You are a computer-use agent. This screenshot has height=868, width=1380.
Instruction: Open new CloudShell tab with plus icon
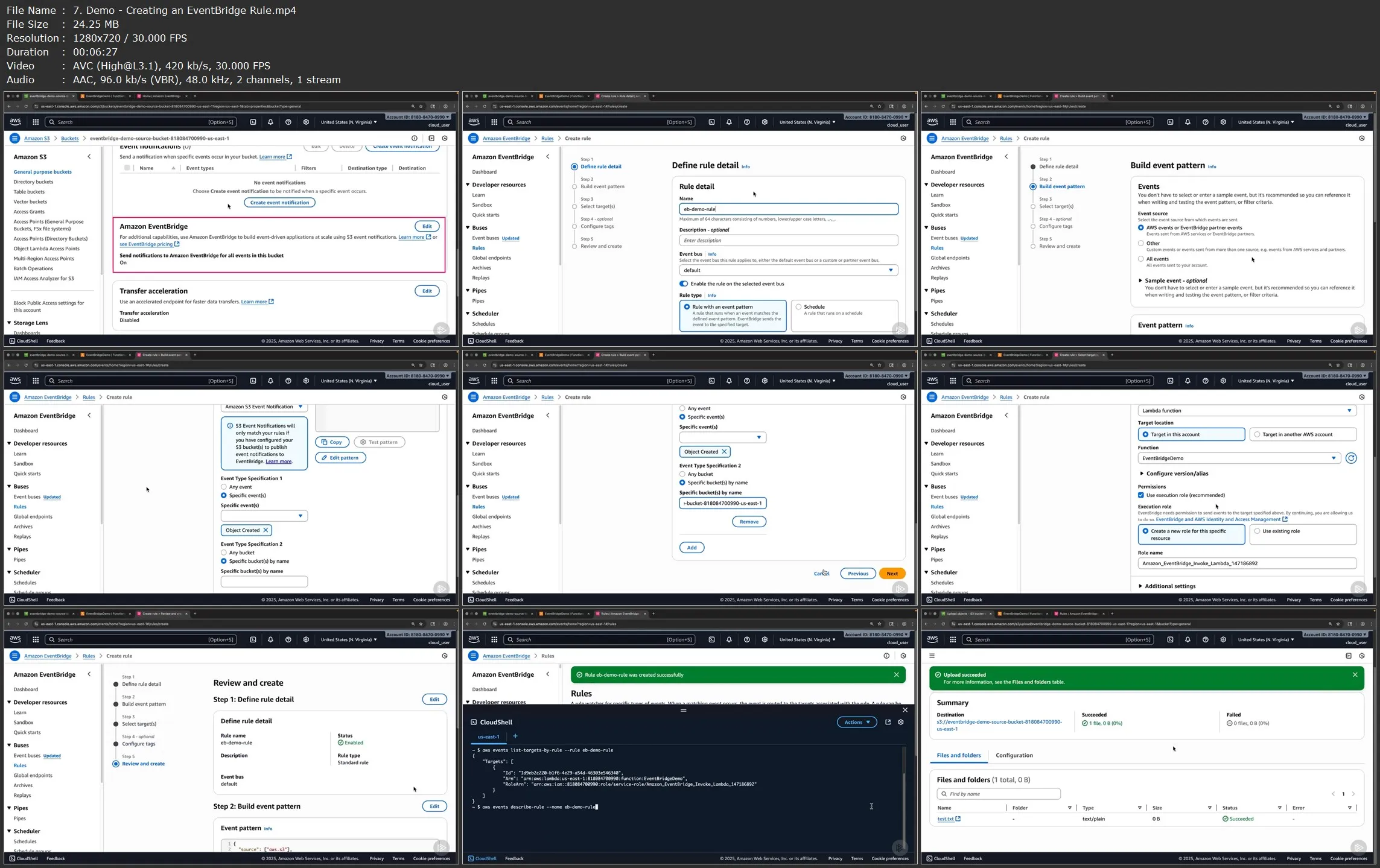point(515,736)
